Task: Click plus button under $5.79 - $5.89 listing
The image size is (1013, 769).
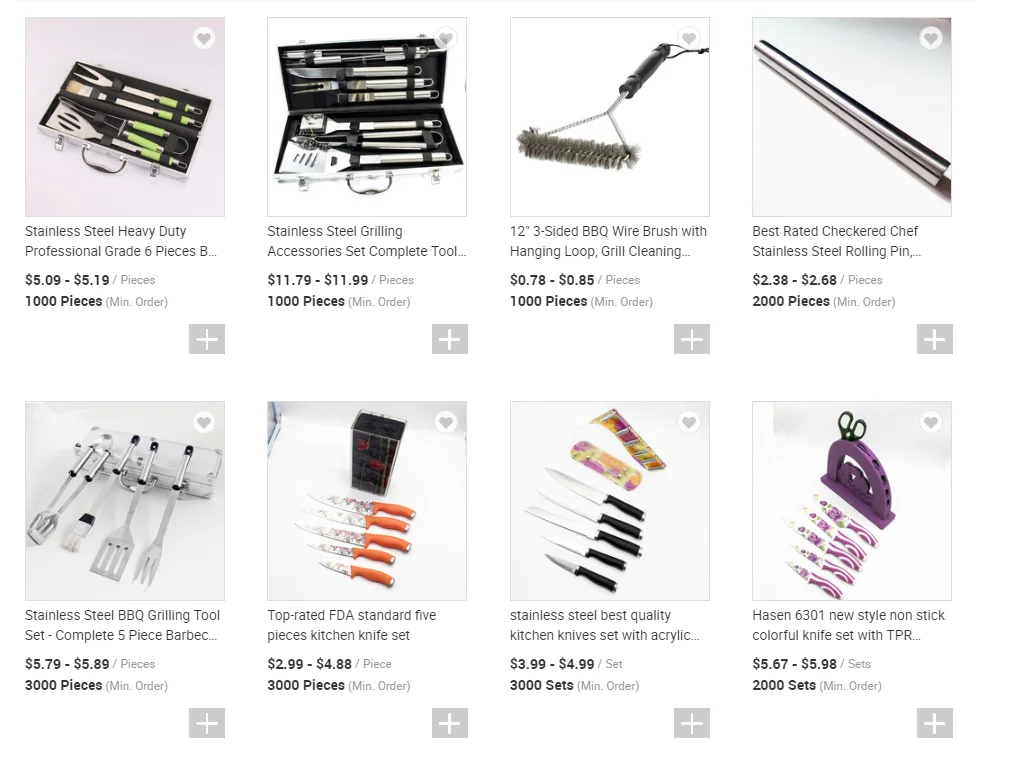Action: point(207,722)
